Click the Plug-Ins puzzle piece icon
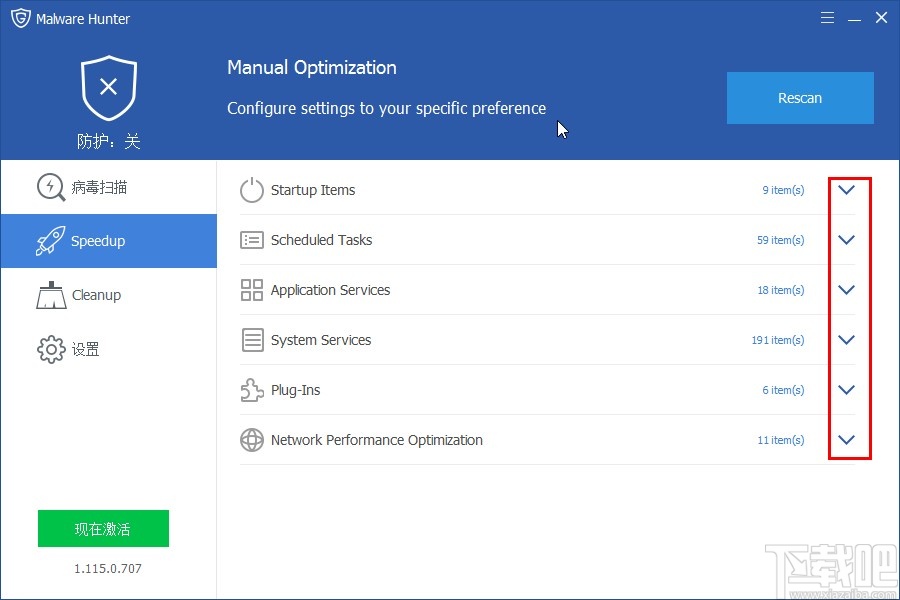The width and height of the screenshot is (900, 600). 251,390
